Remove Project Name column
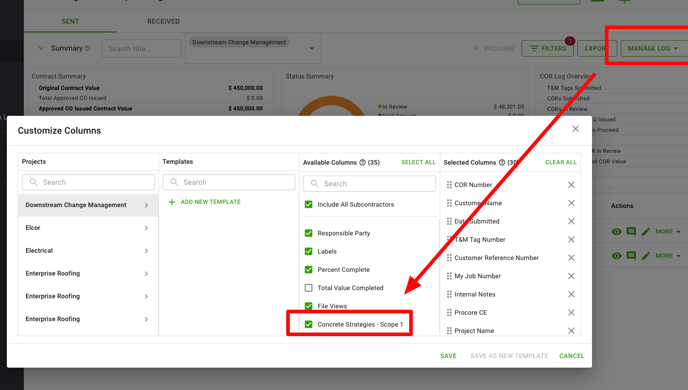The width and height of the screenshot is (688, 390). pyautogui.click(x=571, y=331)
